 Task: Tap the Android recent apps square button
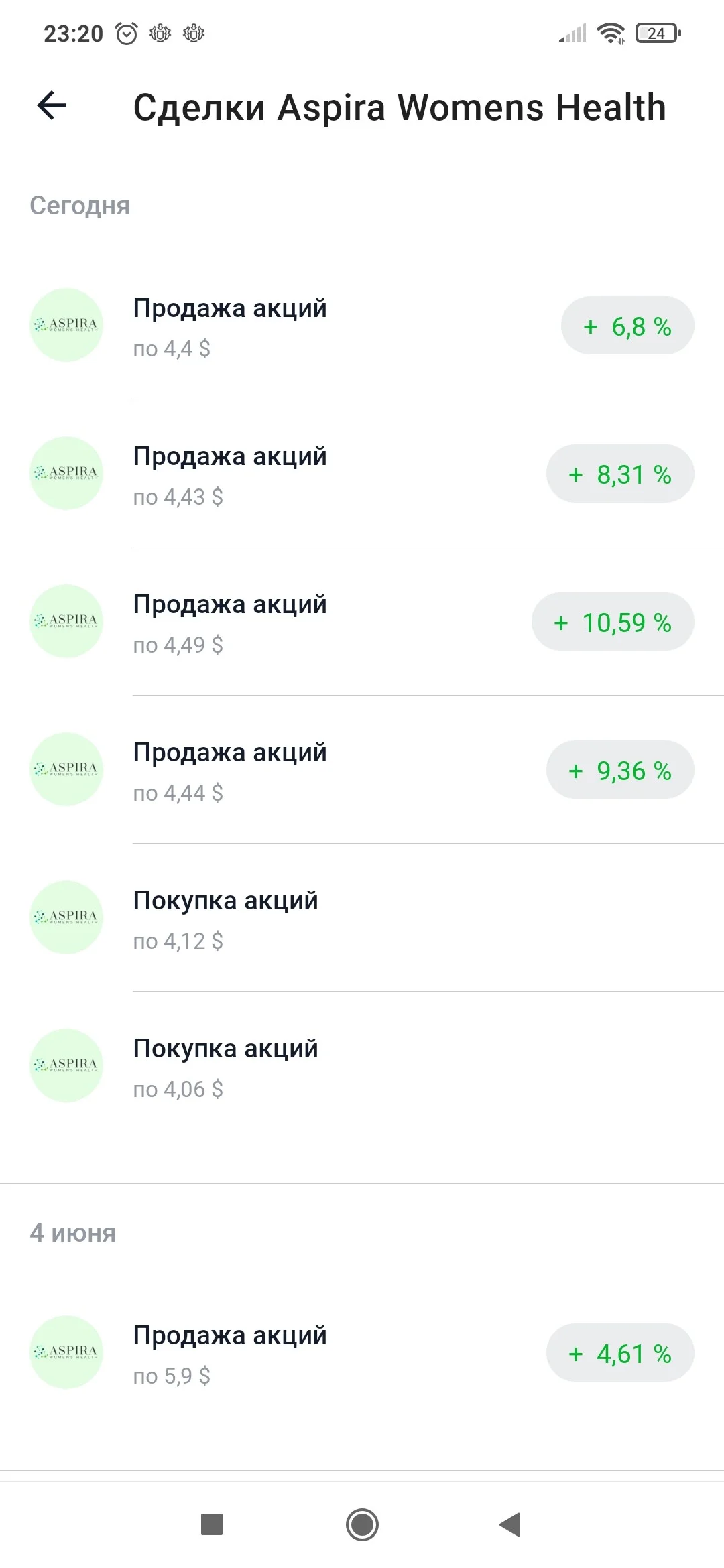[x=212, y=1524]
